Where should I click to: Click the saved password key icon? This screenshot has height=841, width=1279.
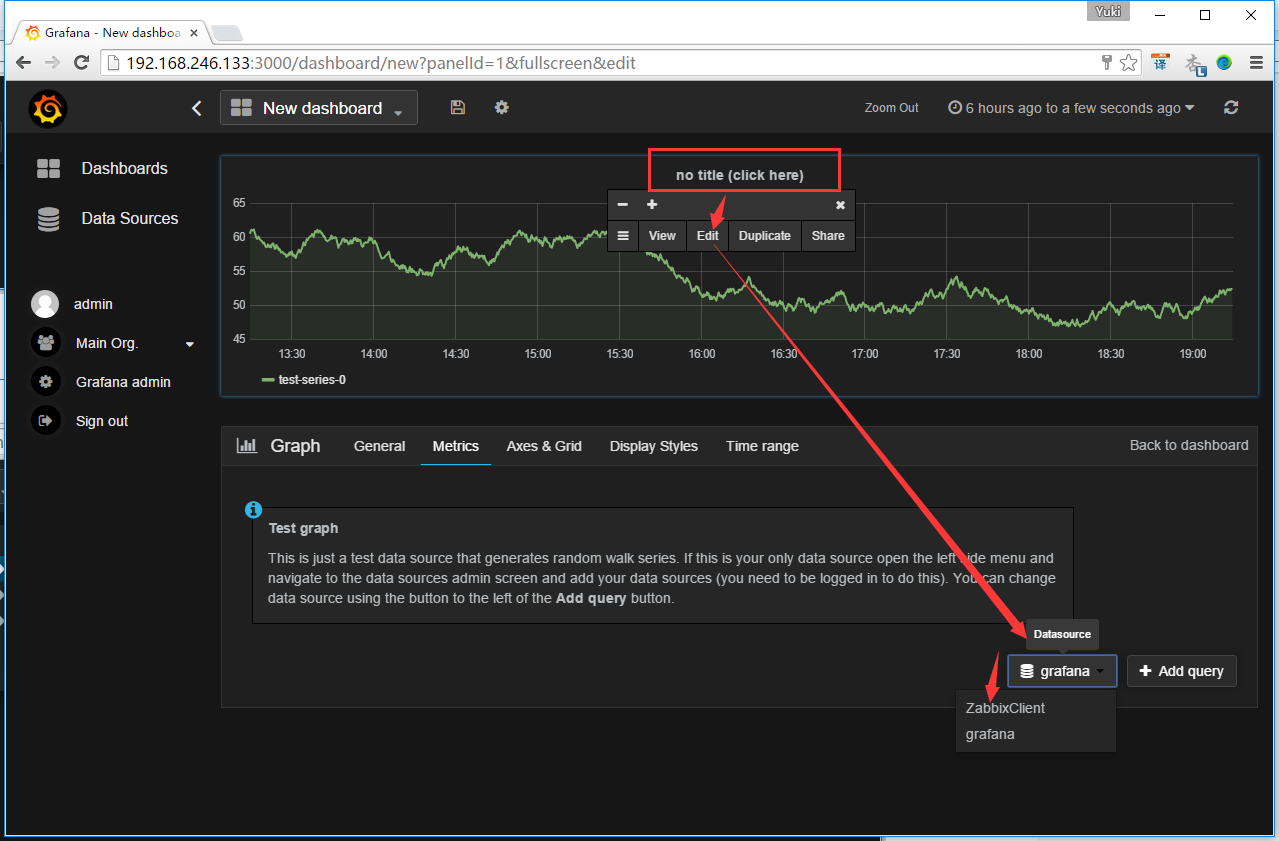click(x=1107, y=63)
